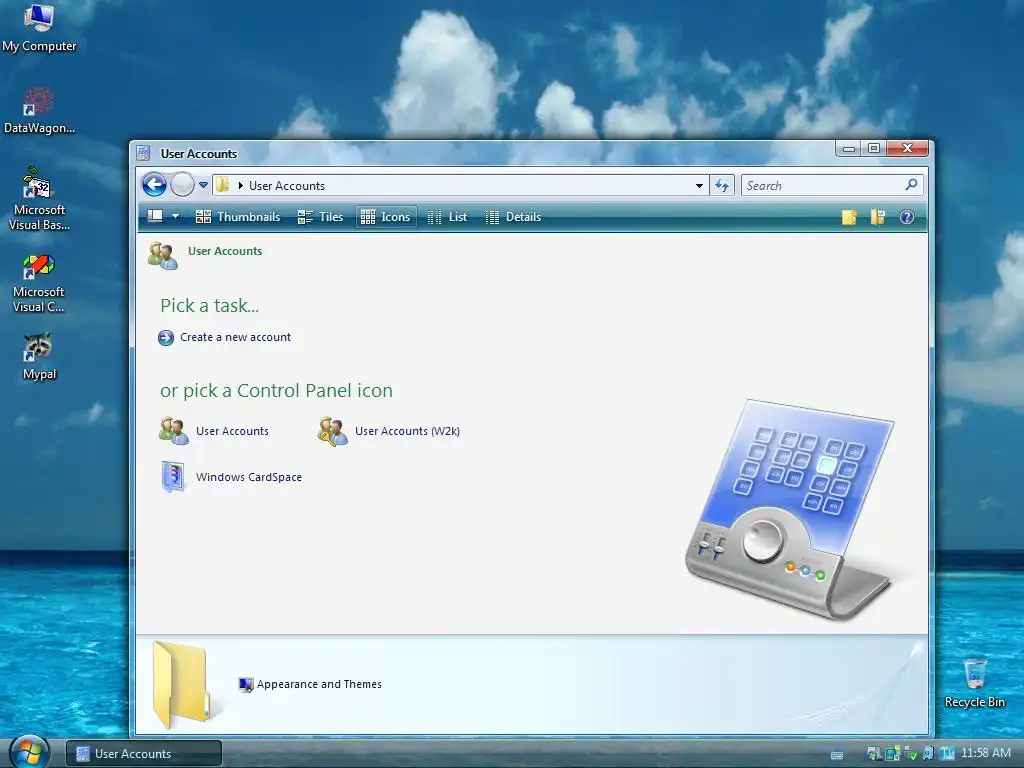Open My Computer on the desktop
Image resolution: width=1024 pixels, height=768 pixels.
click(x=39, y=27)
